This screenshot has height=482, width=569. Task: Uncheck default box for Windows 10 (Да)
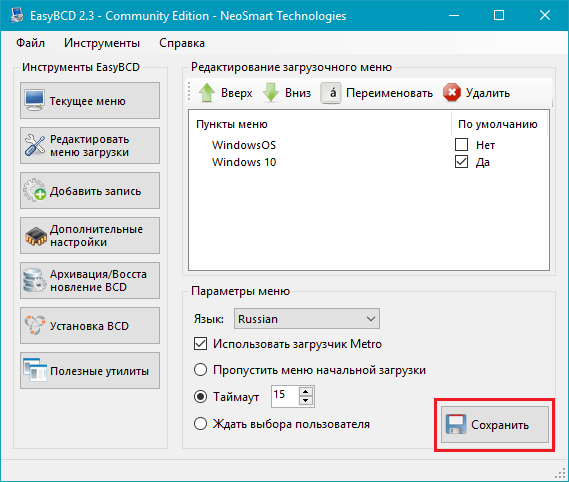(x=461, y=162)
